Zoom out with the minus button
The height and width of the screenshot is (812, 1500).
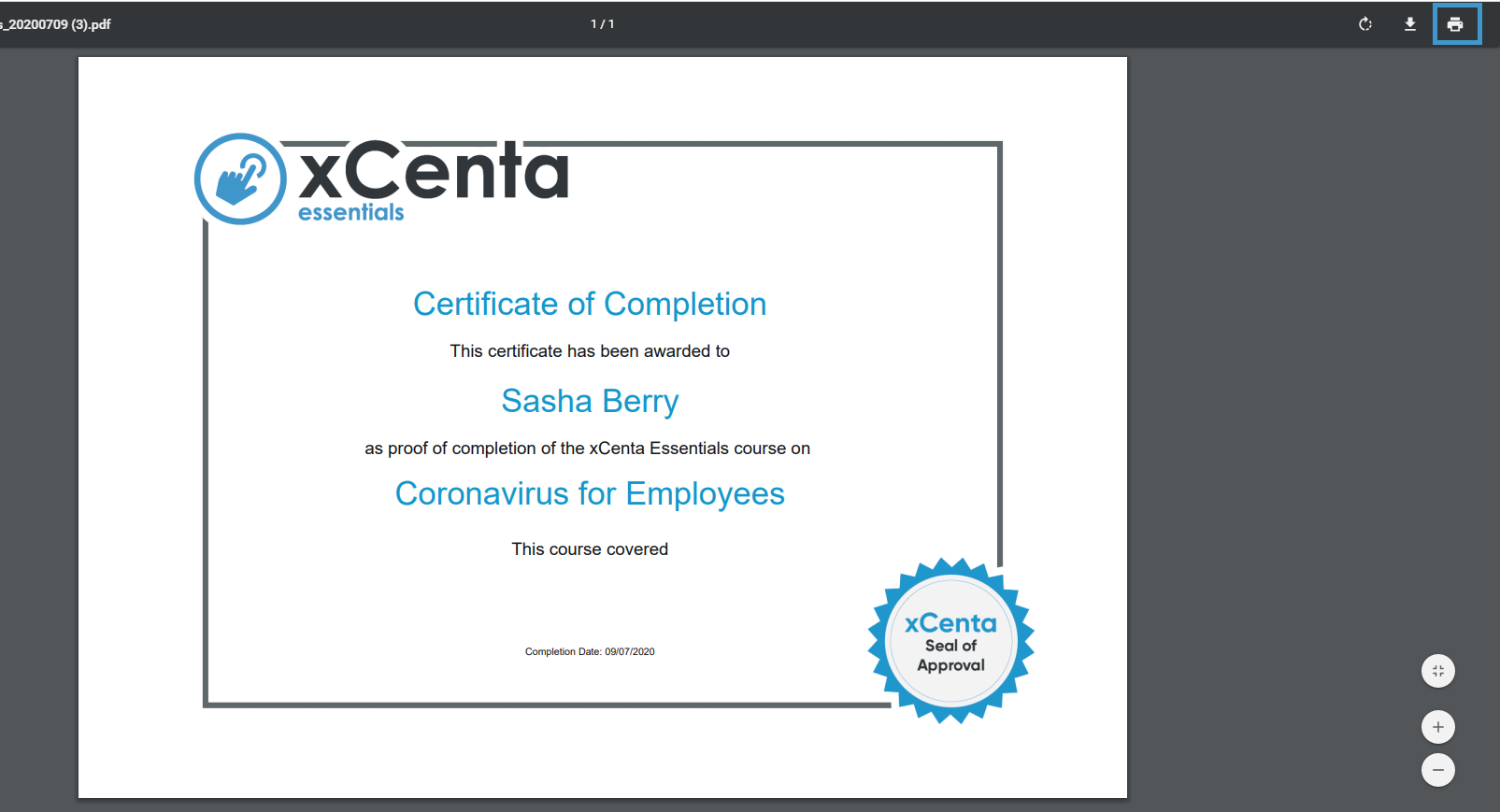click(x=1438, y=770)
